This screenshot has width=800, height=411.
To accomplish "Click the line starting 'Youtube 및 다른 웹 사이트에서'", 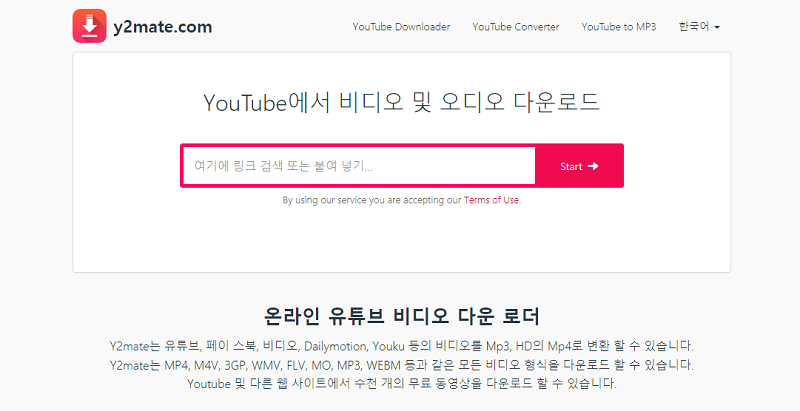I will [x=402, y=384].
